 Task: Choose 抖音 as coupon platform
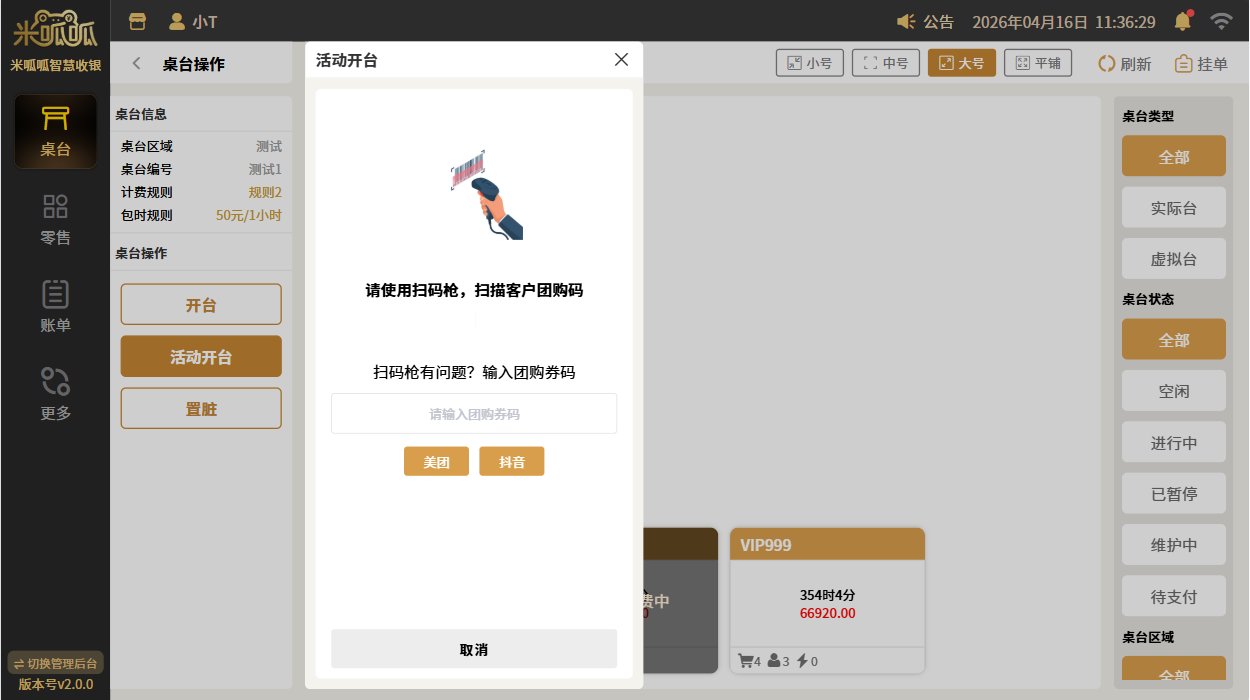click(x=512, y=462)
